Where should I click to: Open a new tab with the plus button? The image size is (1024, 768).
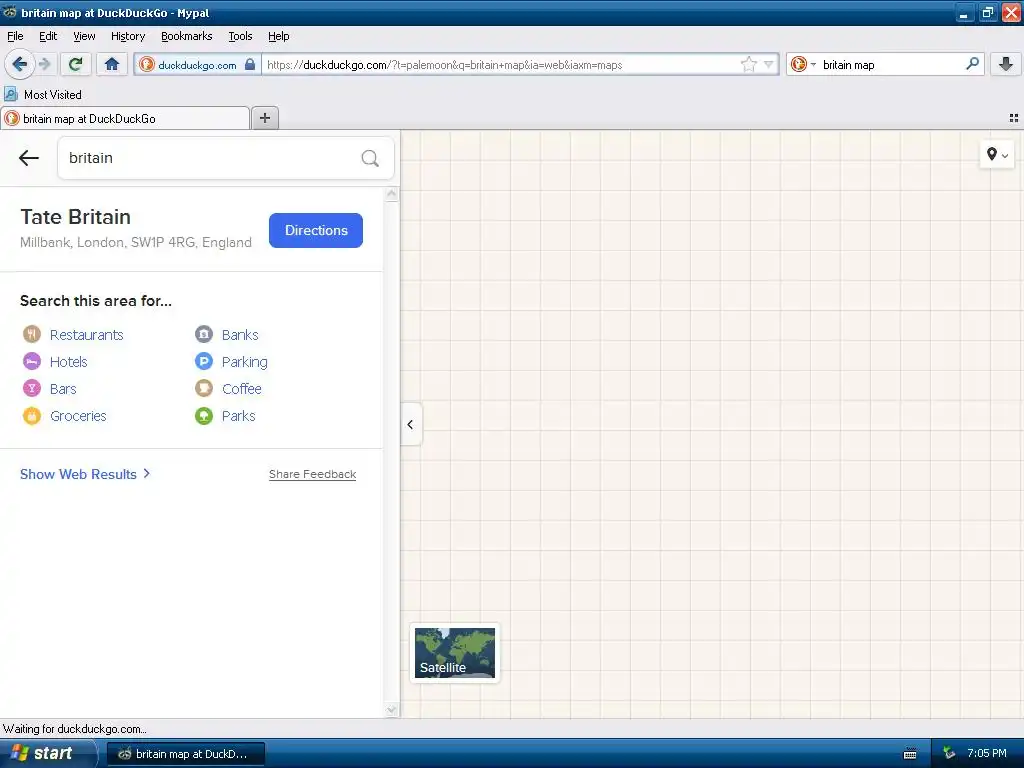point(264,118)
